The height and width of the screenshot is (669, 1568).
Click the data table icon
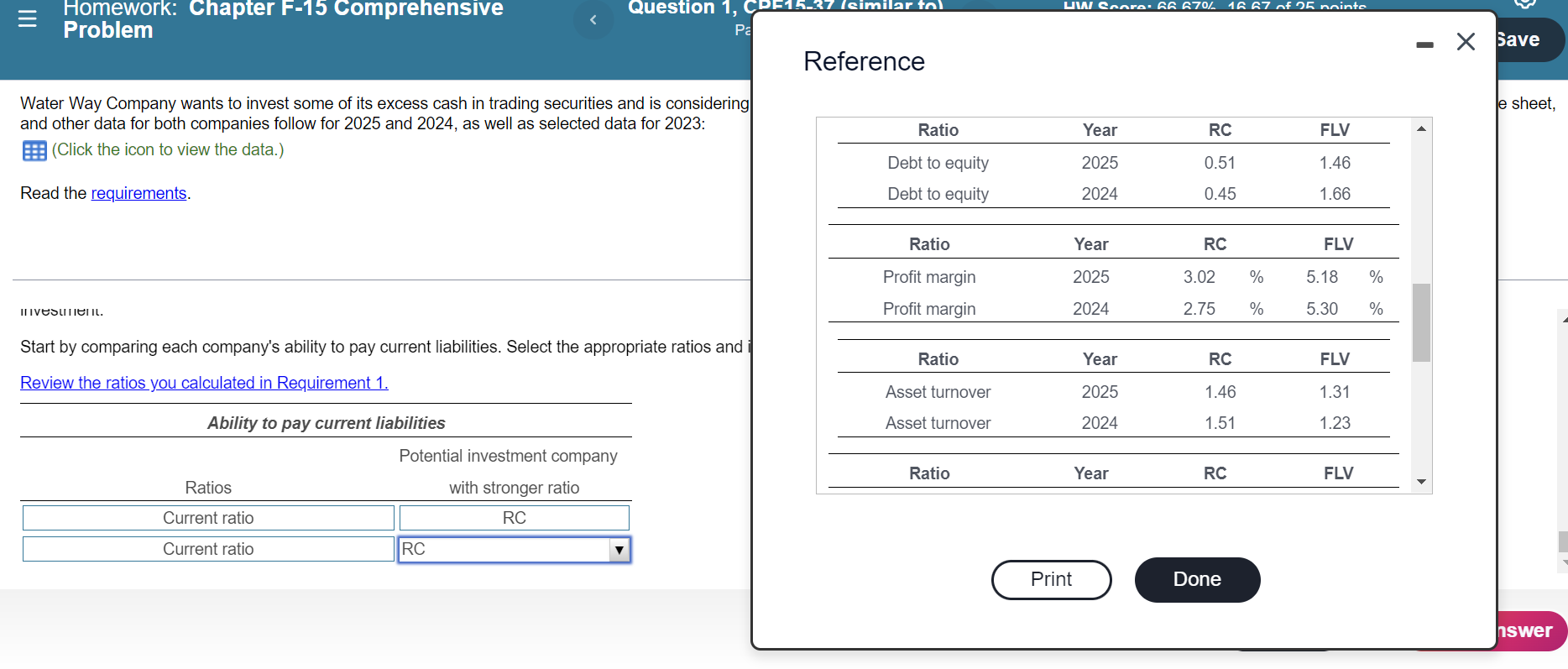pos(34,151)
